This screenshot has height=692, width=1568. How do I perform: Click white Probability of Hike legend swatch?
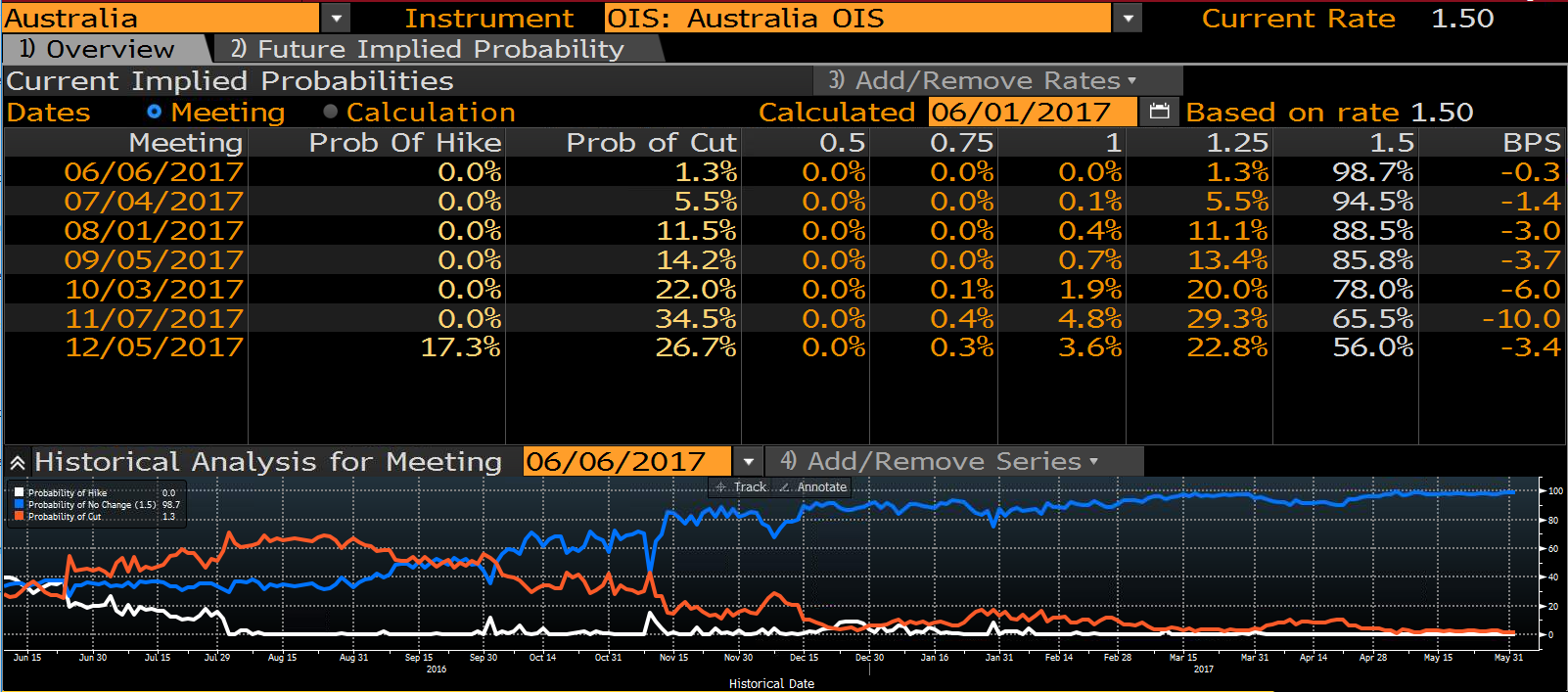pyautogui.click(x=20, y=493)
